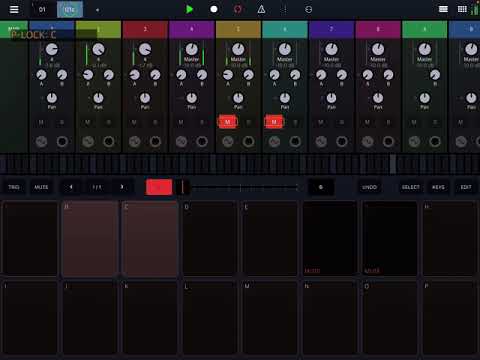Toggle the red loop icon
Image resolution: width=480 pixels, height=360 pixels.
tap(238, 9)
